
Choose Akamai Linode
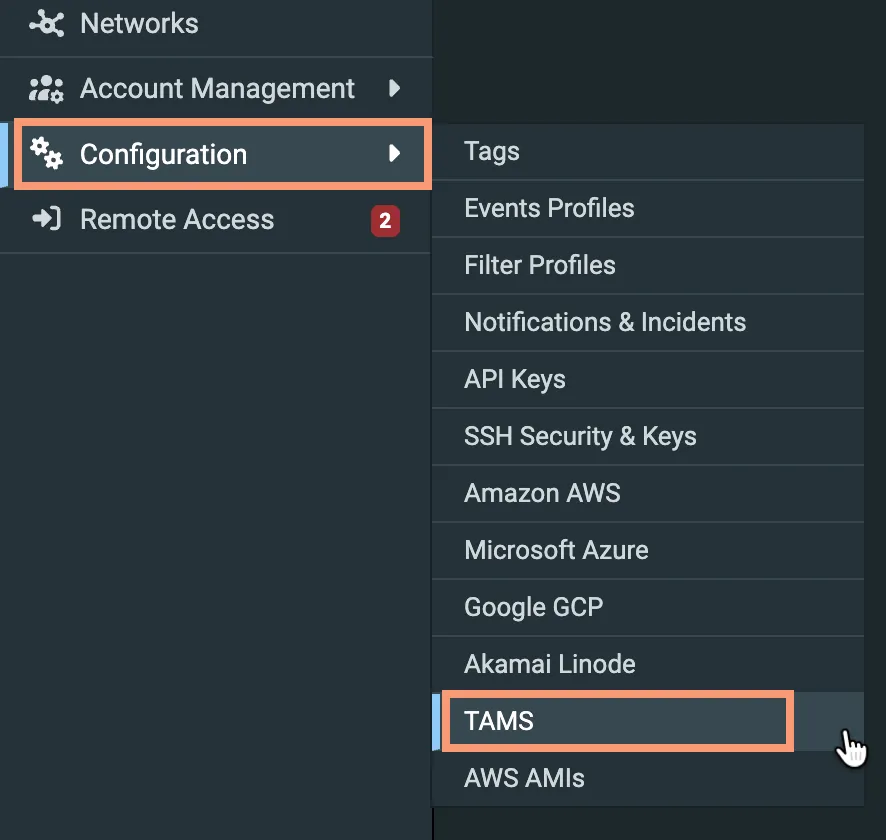[648, 664]
